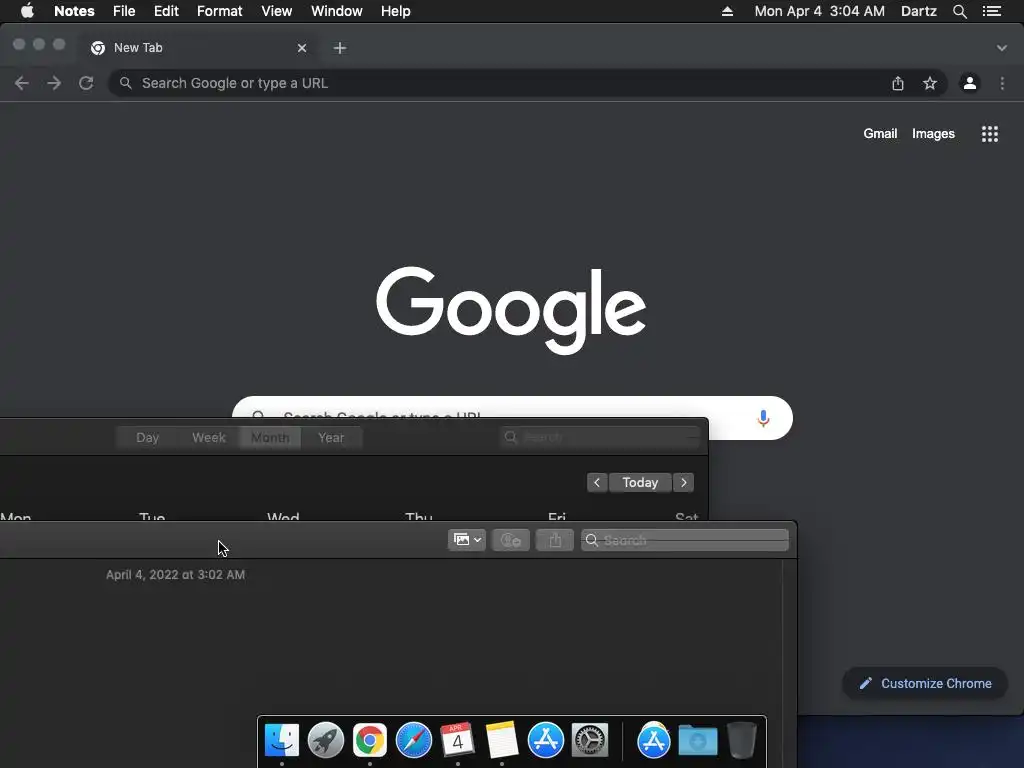
Task: Go back in Chrome
Action: (22, 83)
